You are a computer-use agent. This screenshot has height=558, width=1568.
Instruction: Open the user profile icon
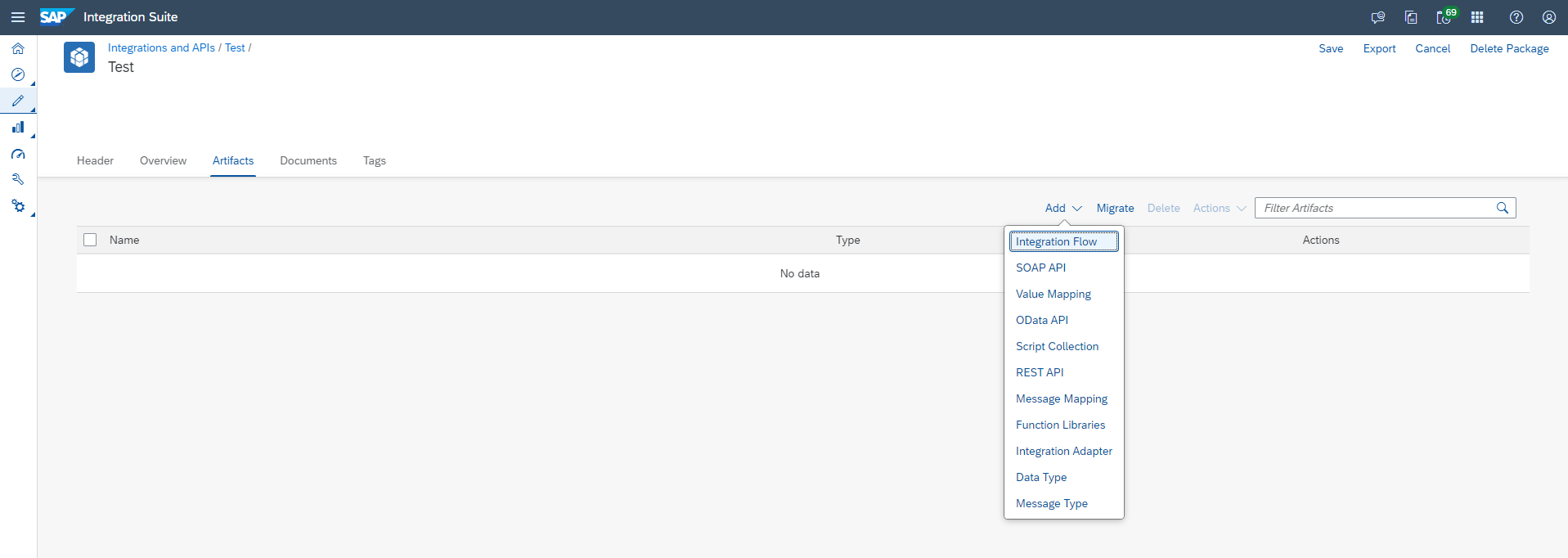point(1549,17)
